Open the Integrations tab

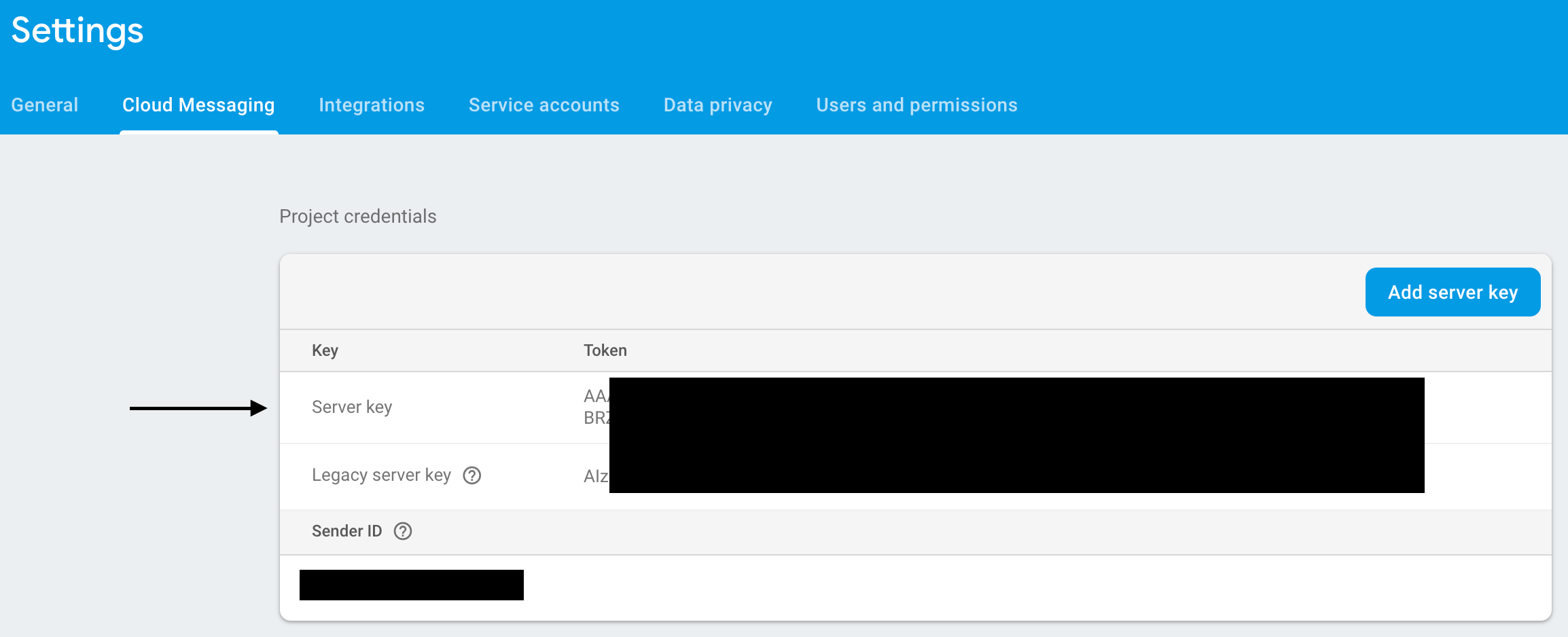pyautogui.click(x=372, y=105)
